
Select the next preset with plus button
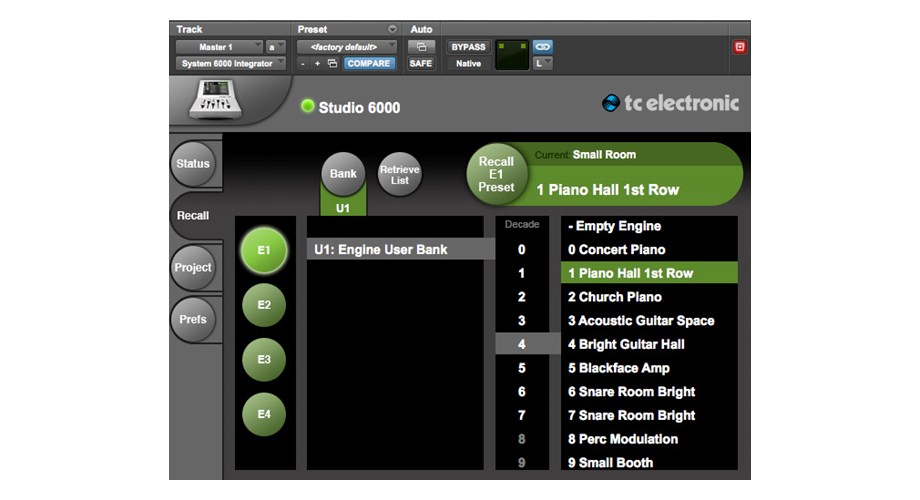(317, 63)
